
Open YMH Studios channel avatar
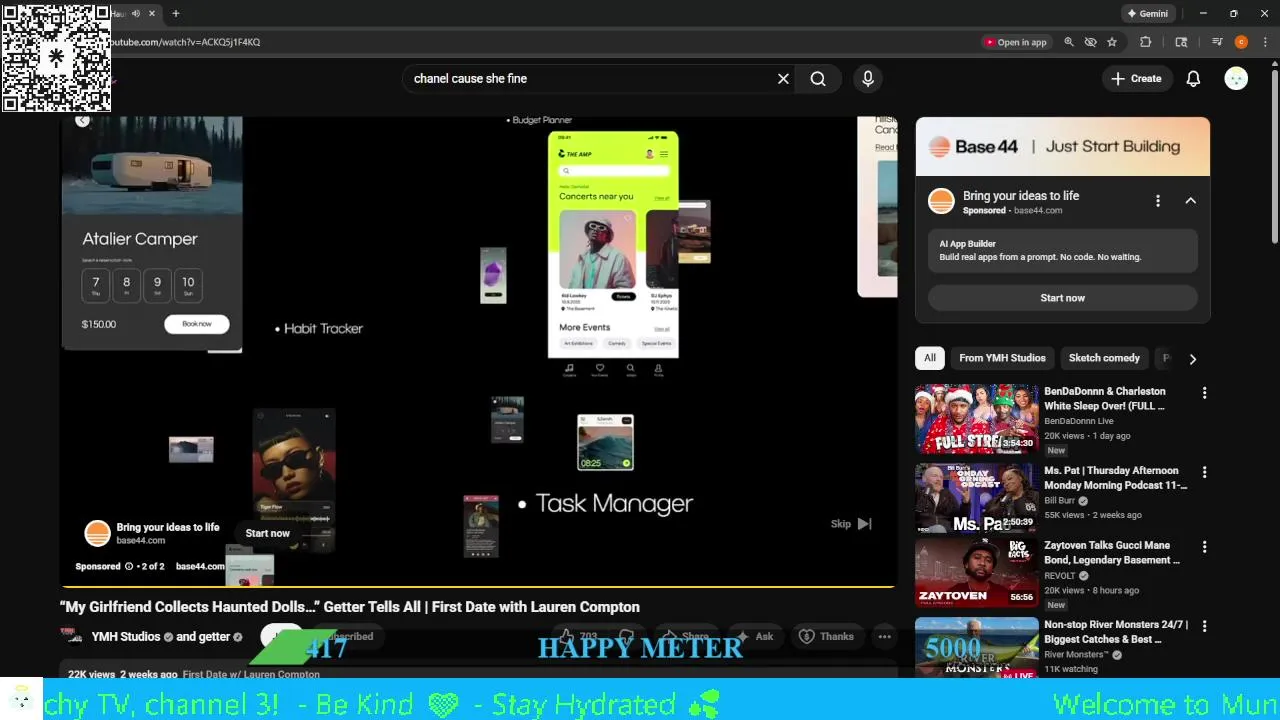pyautogui.click(x=71, y=636)
